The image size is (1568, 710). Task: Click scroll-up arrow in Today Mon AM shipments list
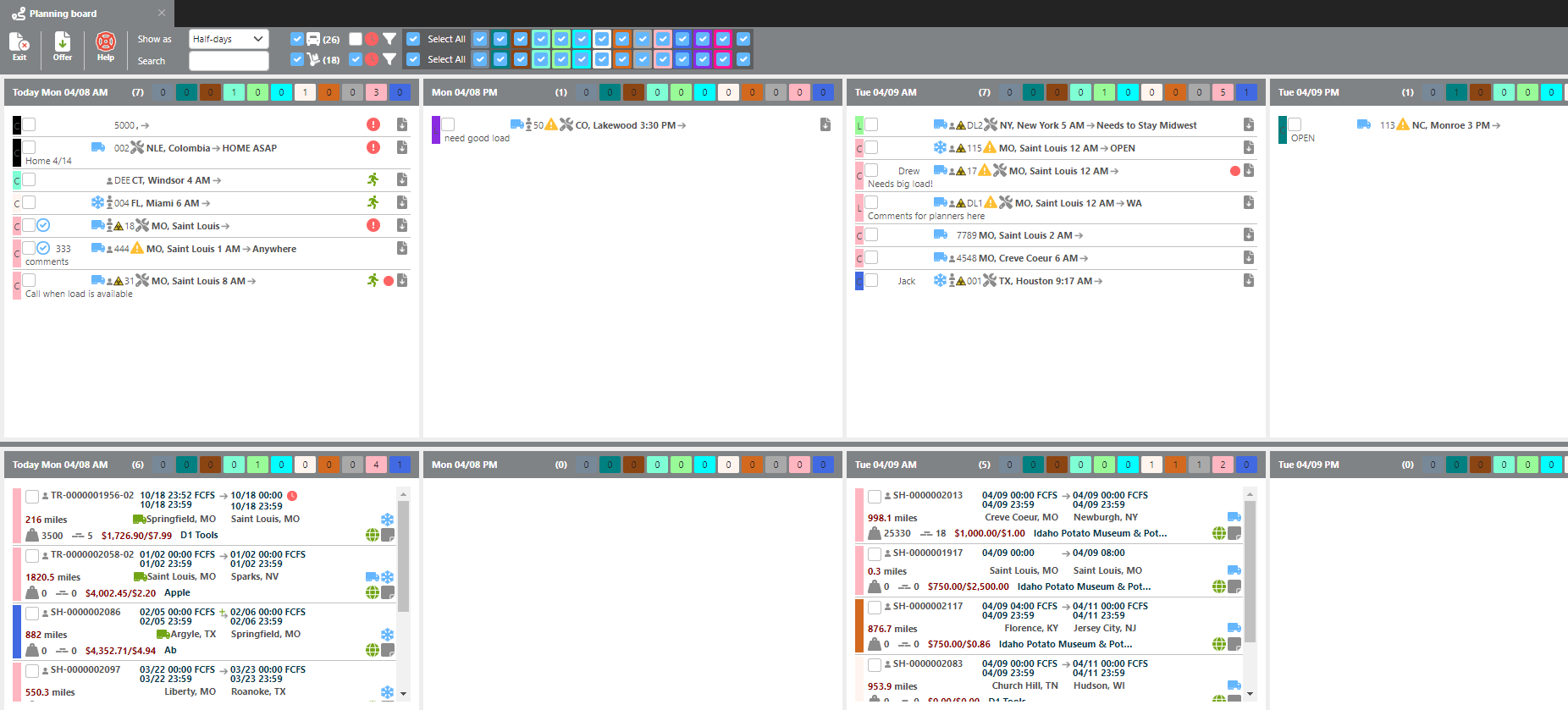pos(403,494)
